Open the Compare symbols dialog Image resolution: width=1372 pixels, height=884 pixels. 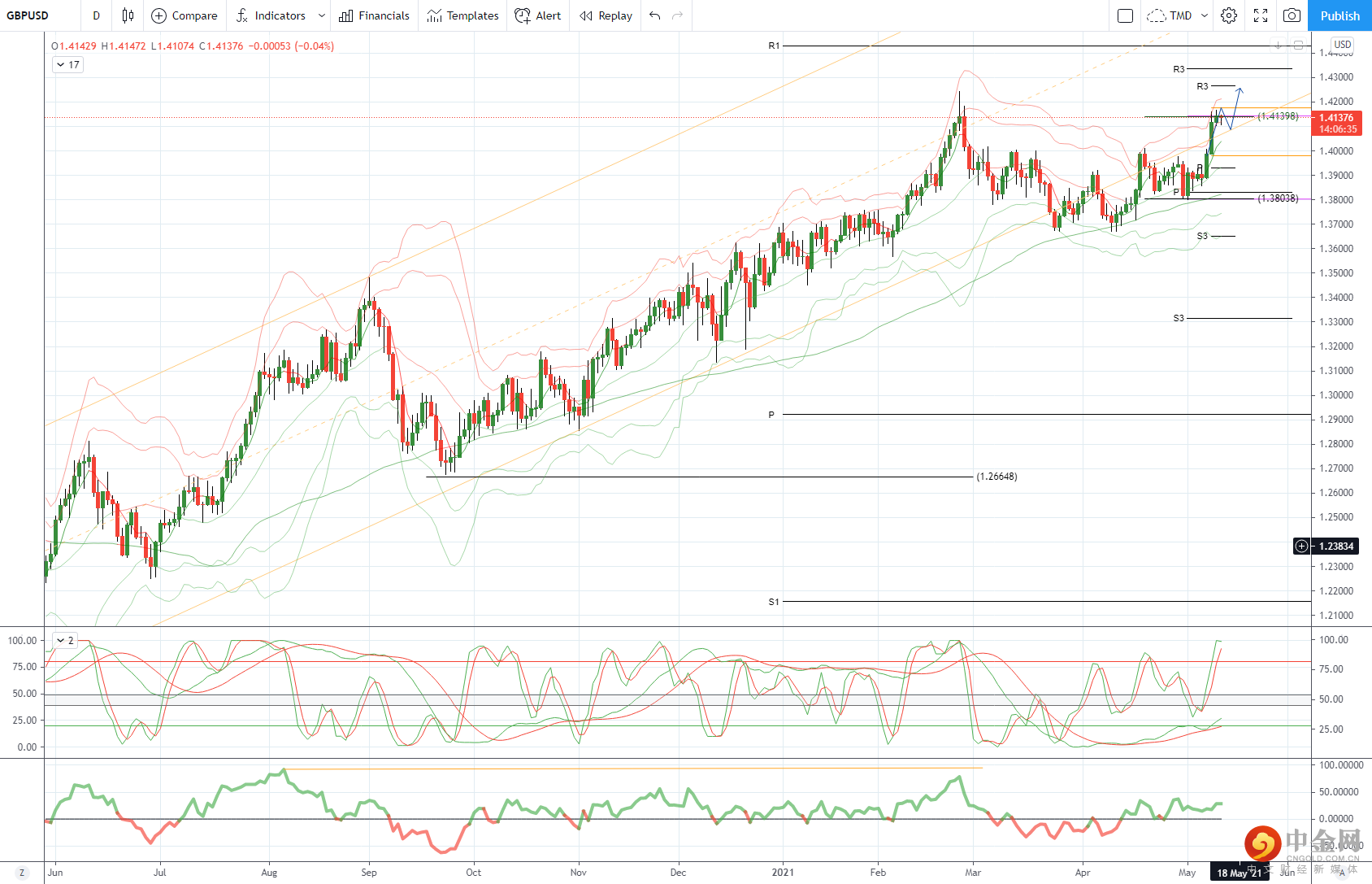click(185, 15)
